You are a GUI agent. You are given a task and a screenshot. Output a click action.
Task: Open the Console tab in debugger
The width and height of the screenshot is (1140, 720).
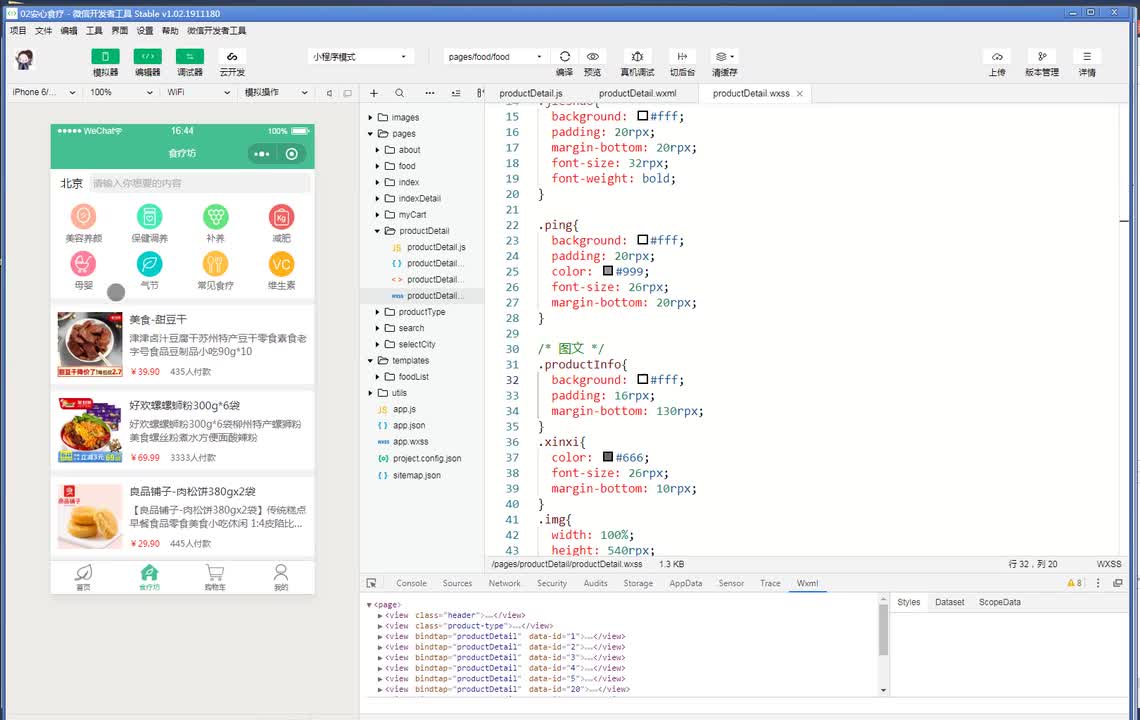click(411, 583)
